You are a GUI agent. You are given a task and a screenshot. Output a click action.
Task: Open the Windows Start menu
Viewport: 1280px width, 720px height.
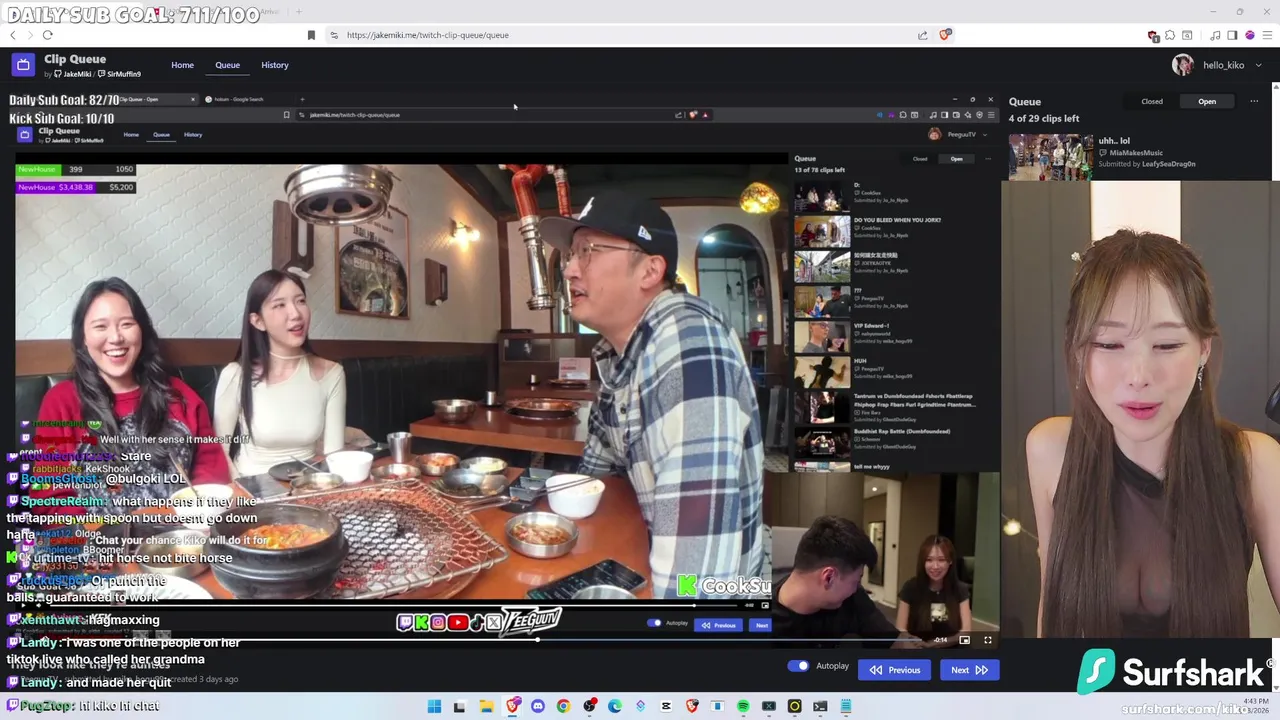(x=434, y=707)
